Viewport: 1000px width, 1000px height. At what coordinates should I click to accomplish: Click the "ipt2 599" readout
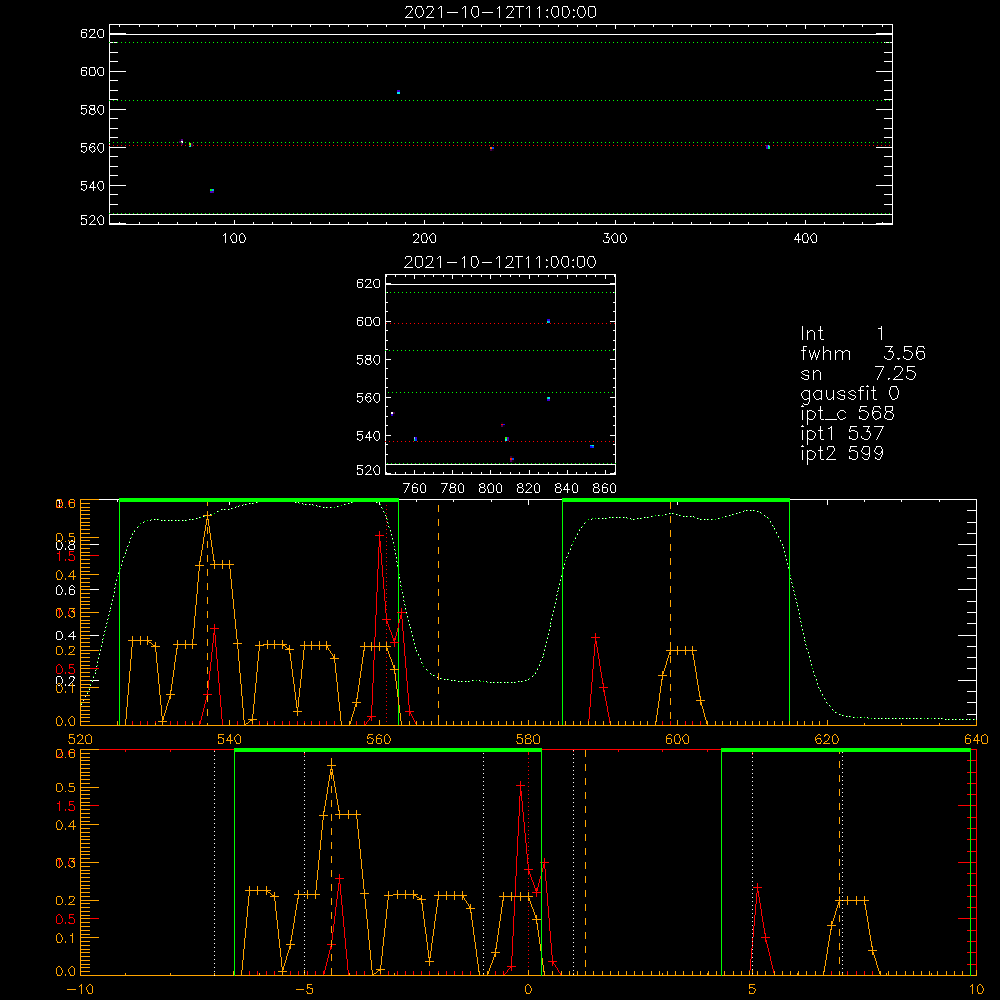842,453
